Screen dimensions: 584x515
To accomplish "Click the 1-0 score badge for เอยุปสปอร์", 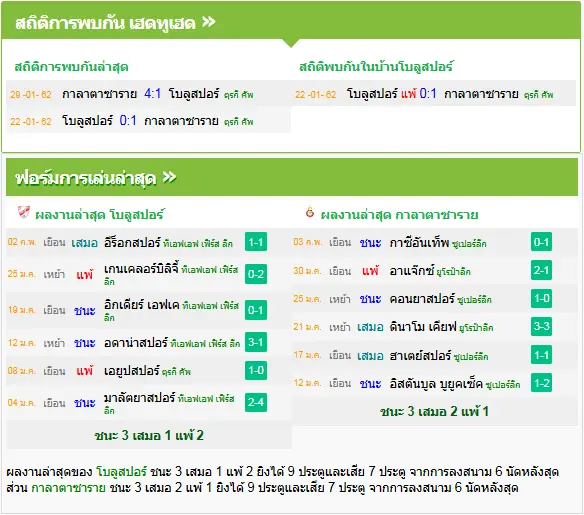I will click(x=256, y=370).
